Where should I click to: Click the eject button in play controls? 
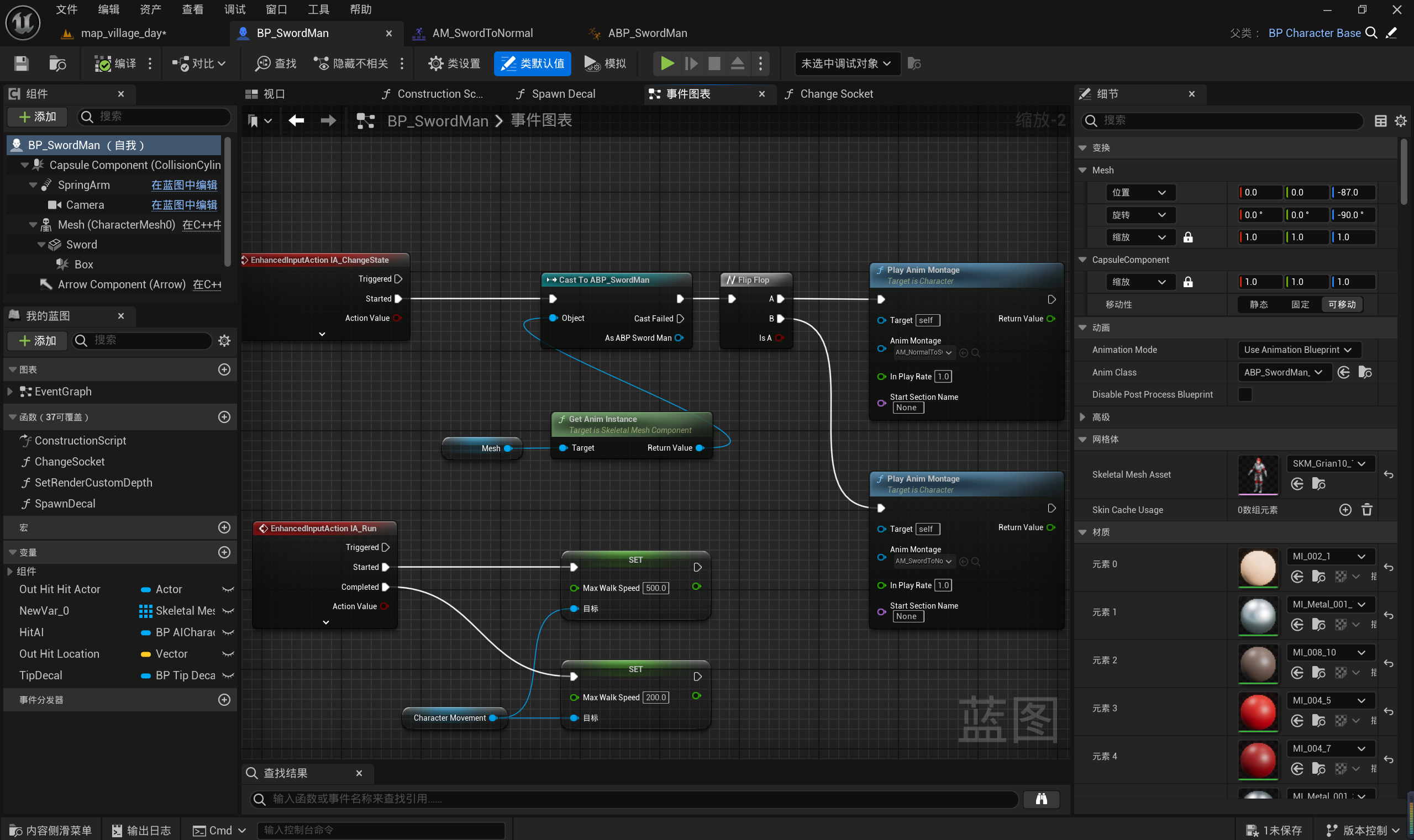(737, 64)
